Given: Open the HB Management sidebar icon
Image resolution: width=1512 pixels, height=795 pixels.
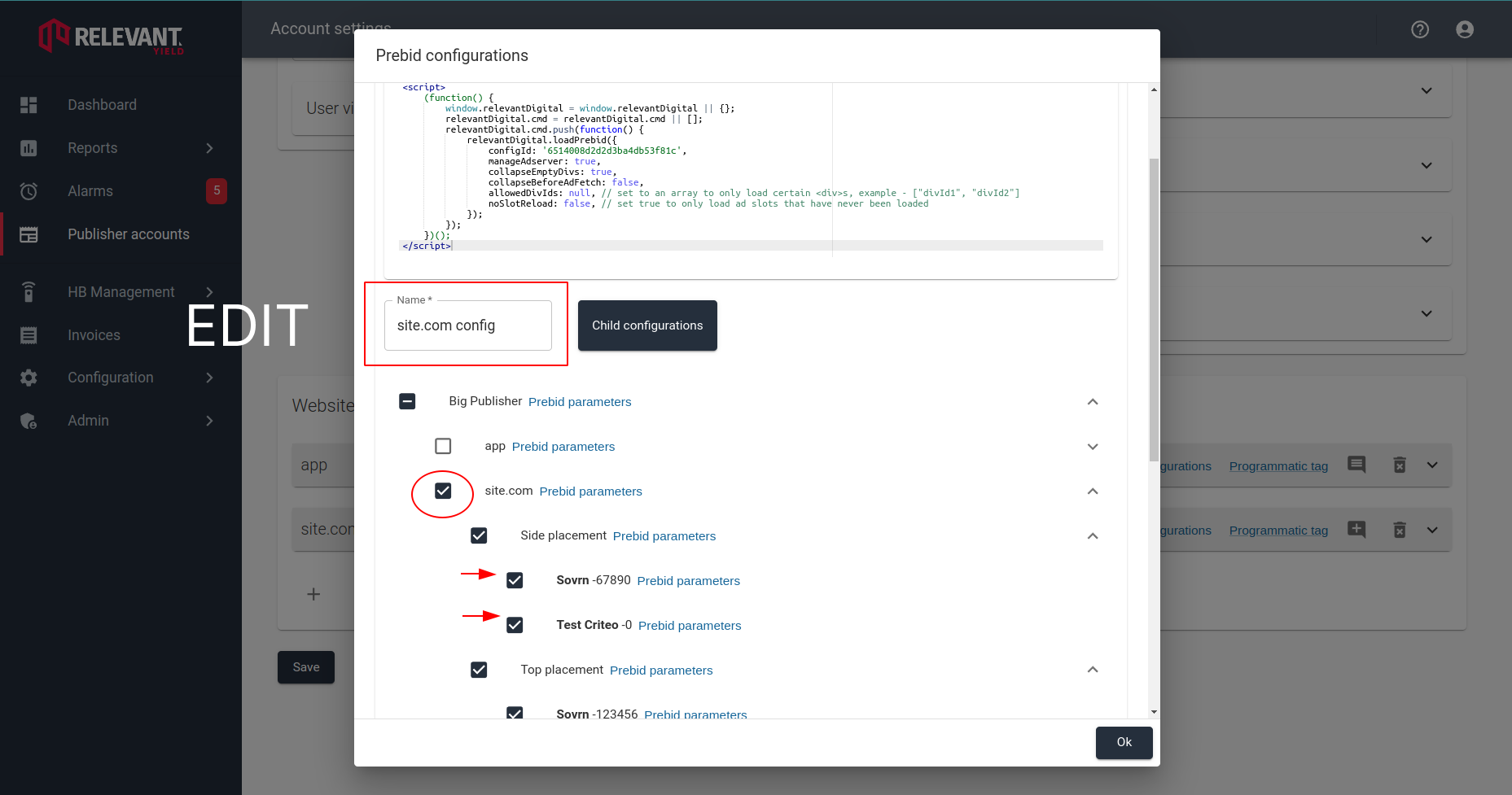Looking at the screenshot, I should click(x=29, y=291).
